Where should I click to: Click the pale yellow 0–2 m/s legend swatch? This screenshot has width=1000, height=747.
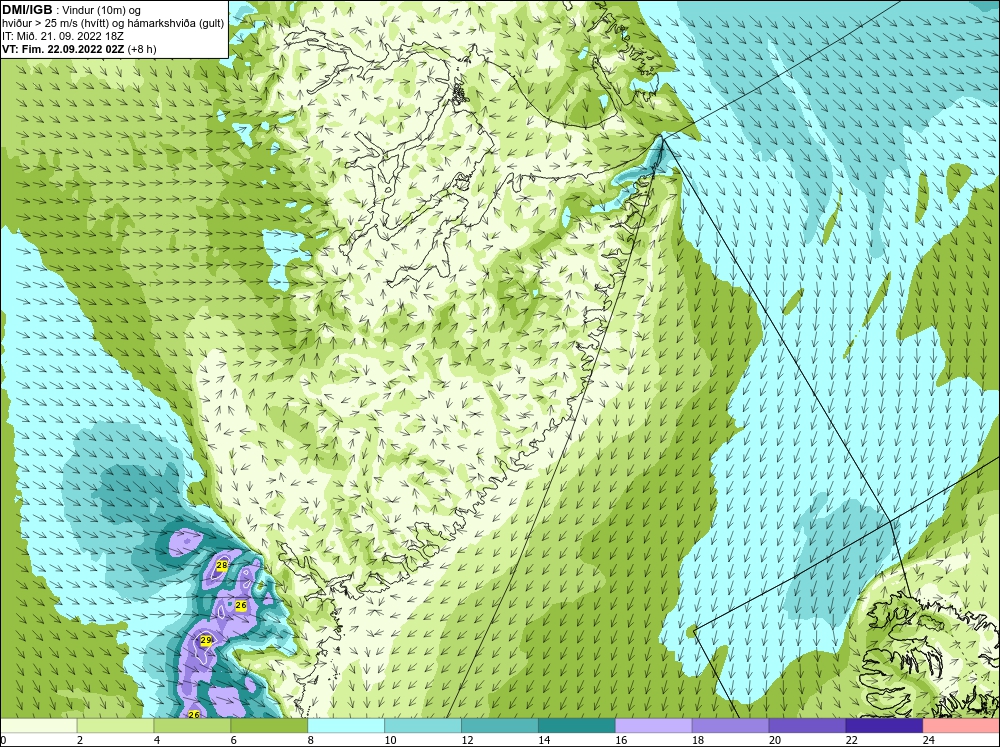[39, 725]
